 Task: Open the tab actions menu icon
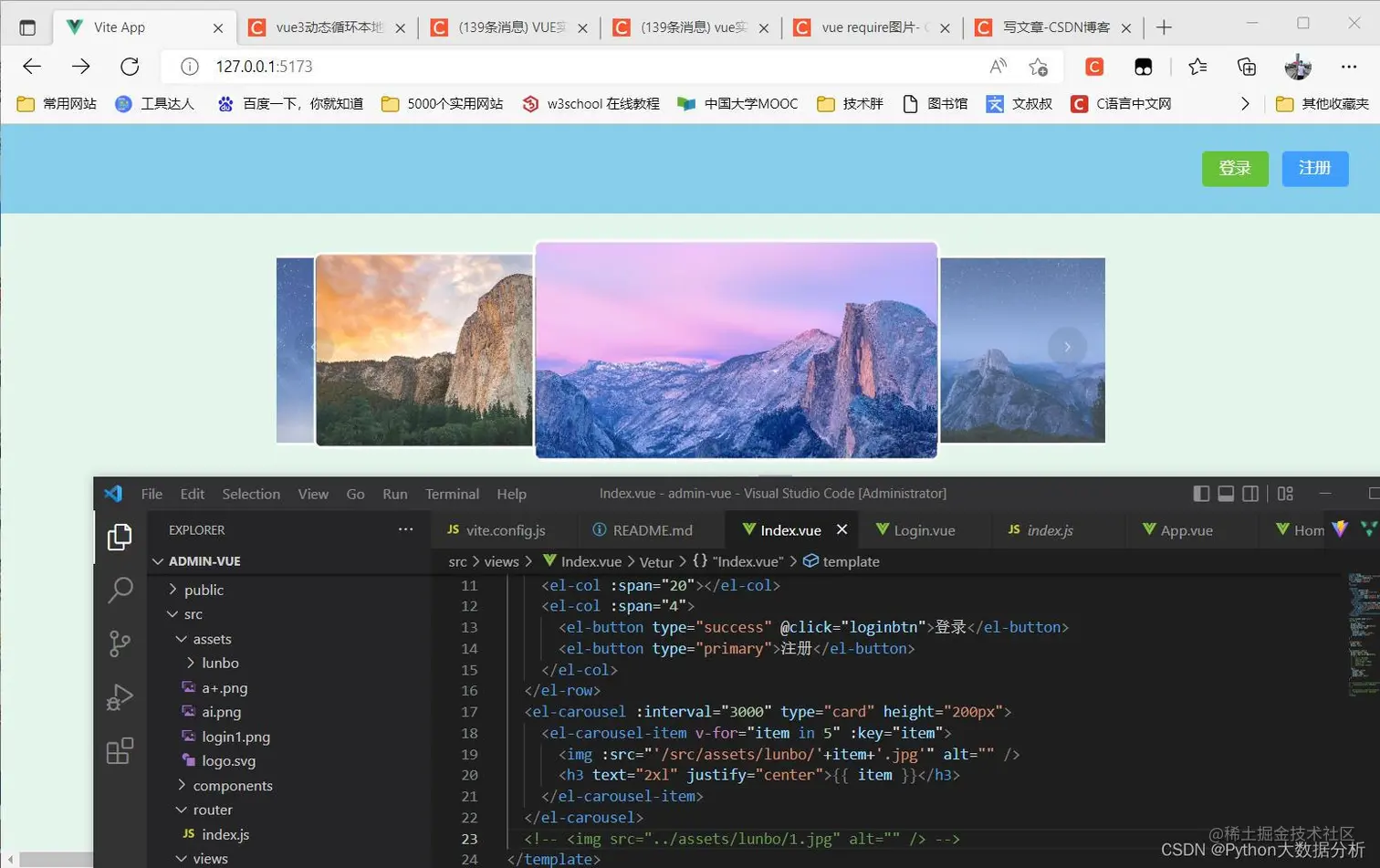coord(27,27)
